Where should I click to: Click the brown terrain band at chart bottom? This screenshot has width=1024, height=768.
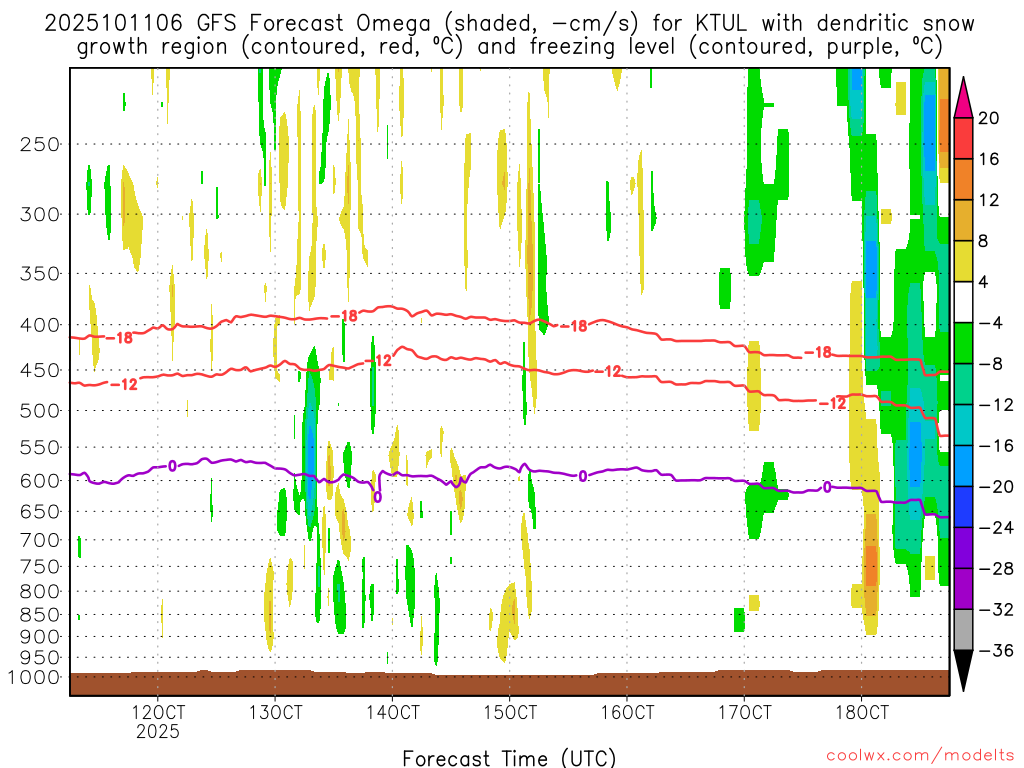click(x=509, y=683)
